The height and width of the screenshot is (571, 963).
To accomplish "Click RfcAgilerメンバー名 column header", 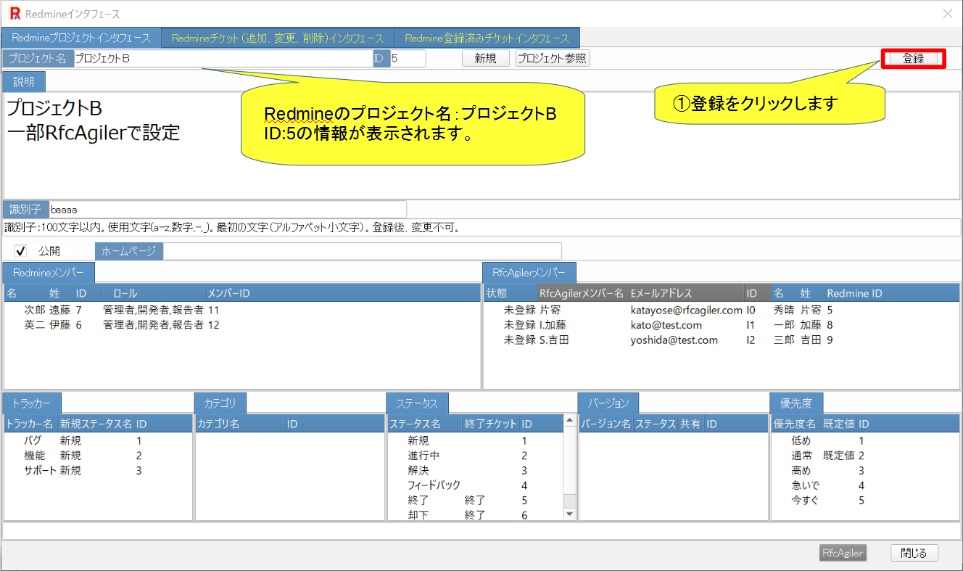I will point(581,293).
